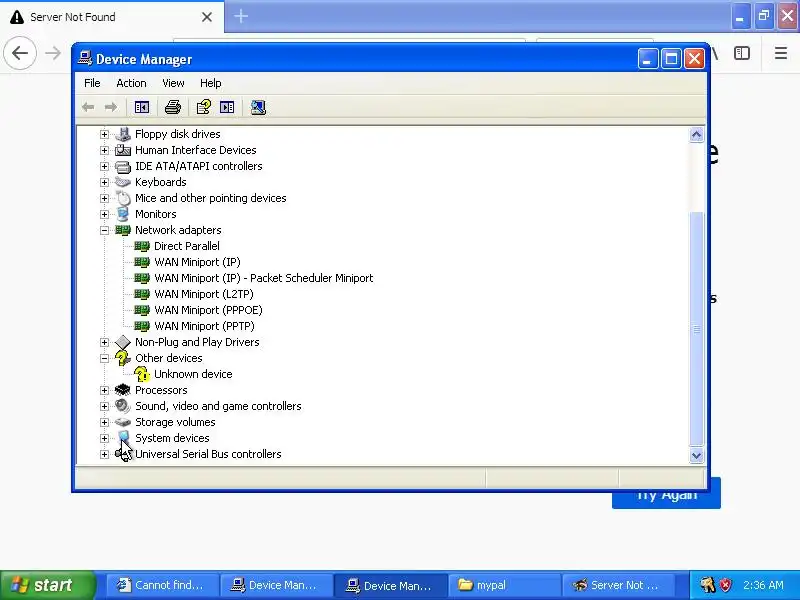Select the Server Not Found browser tab
This screenshot has height=600, width=800.
112,17
